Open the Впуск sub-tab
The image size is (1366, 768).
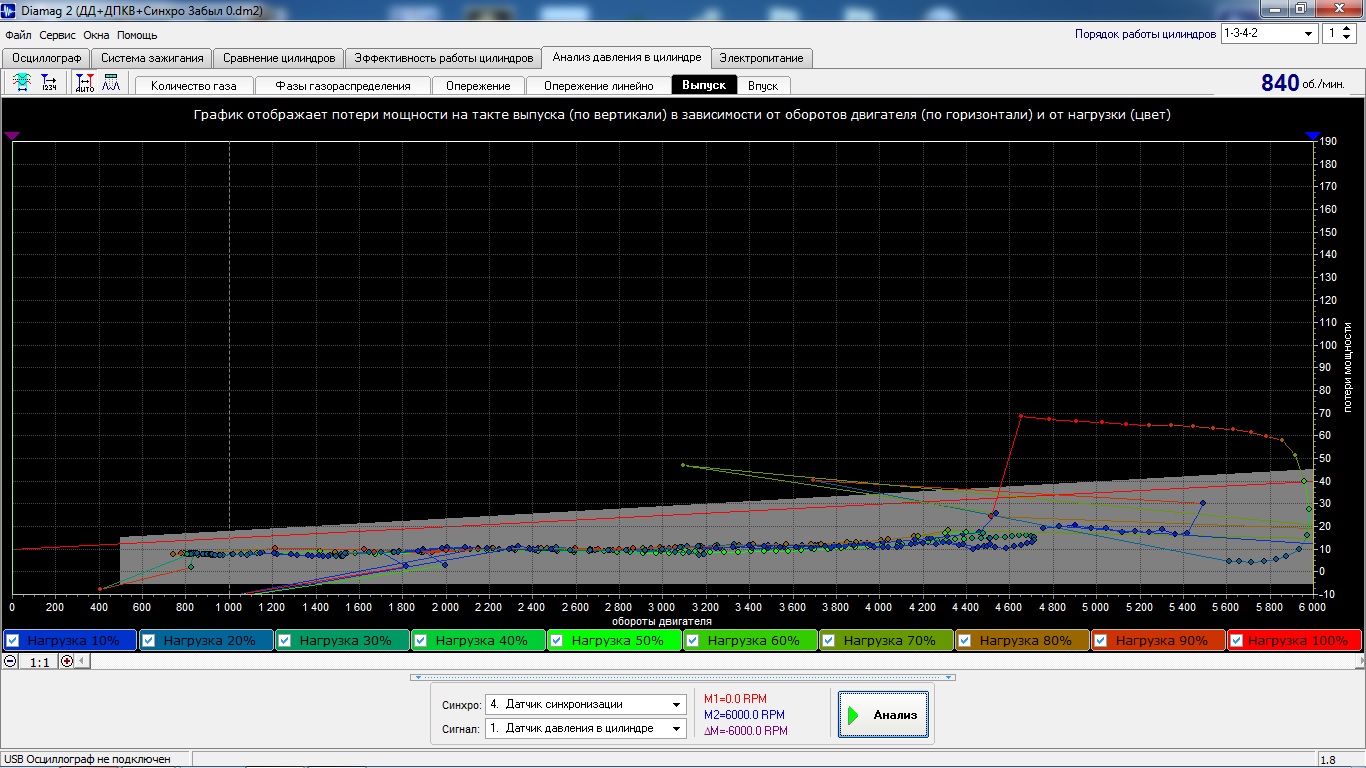[763, 86]
